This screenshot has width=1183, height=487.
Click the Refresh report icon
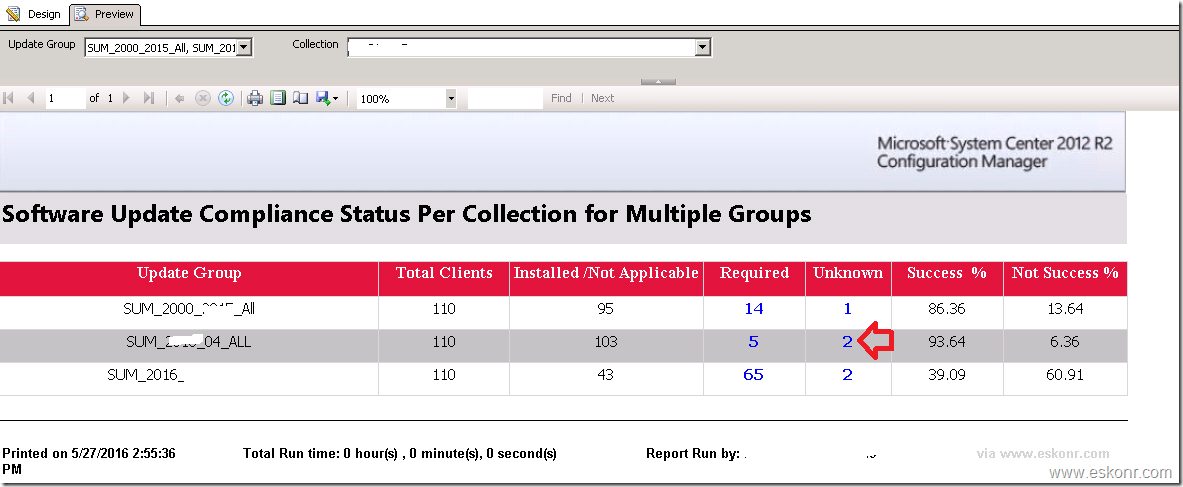pos(226,98)
